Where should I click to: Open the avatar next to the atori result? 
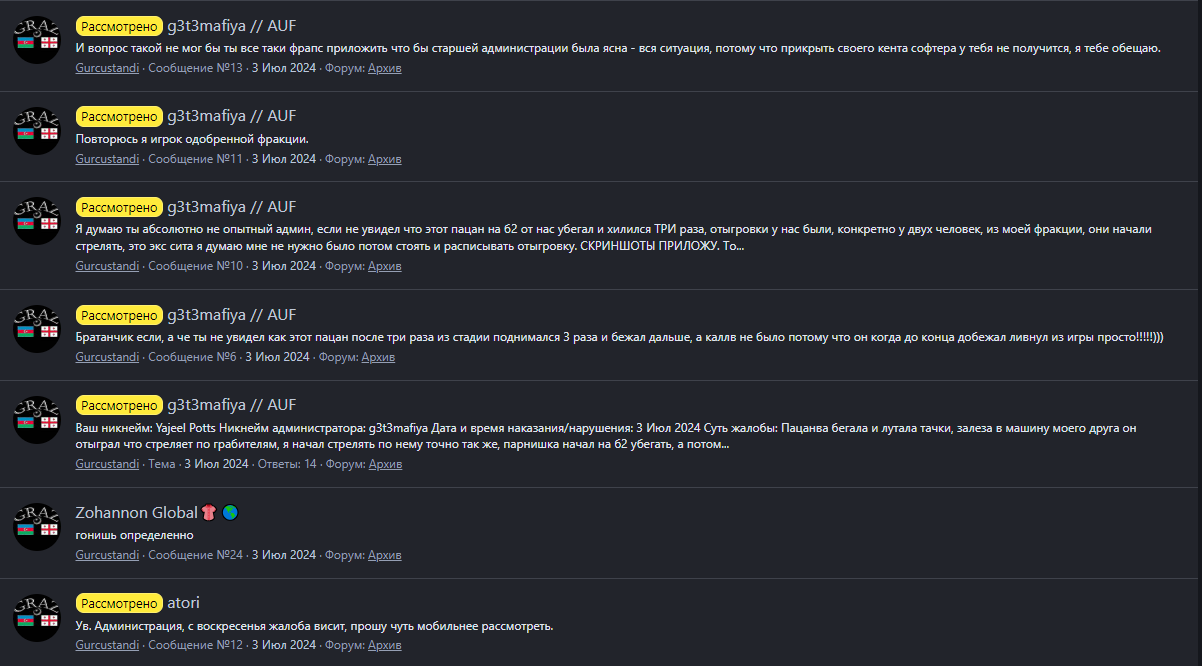pyautogui.click(x=37, y=617)
